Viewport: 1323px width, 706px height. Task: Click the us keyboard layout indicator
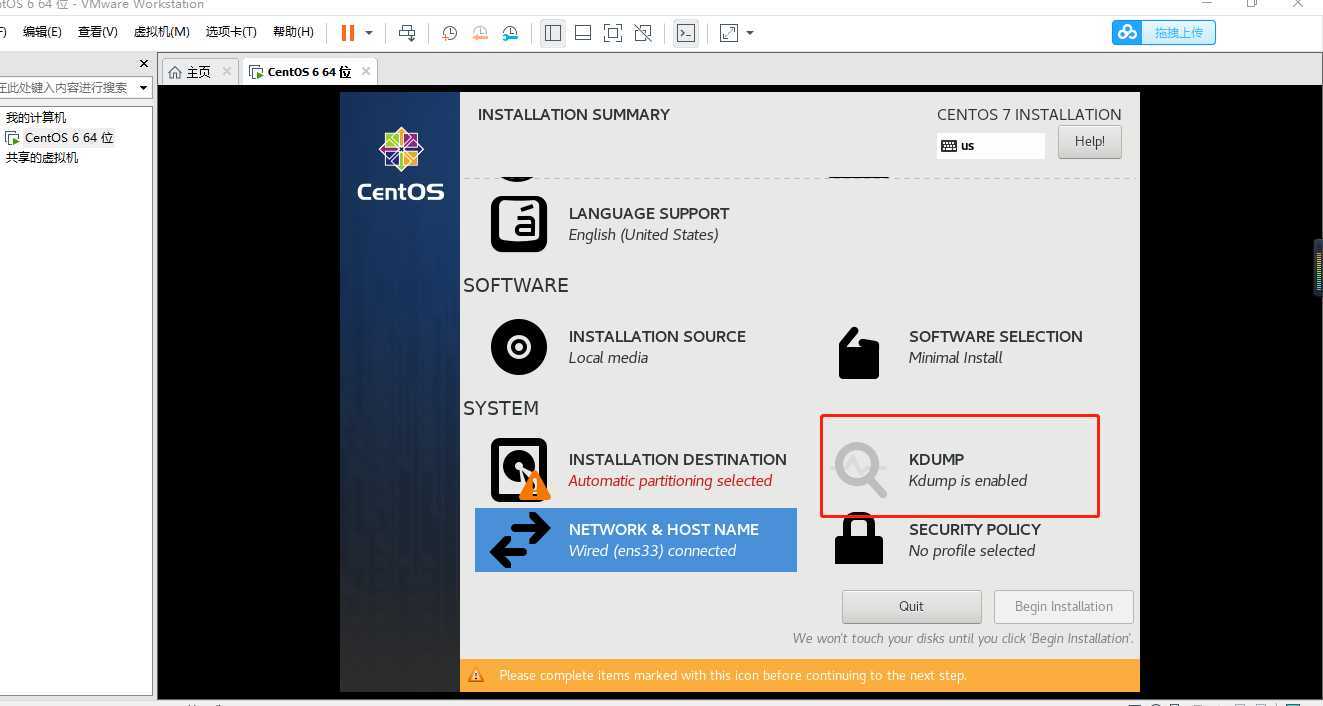click(x=991, y=146)
